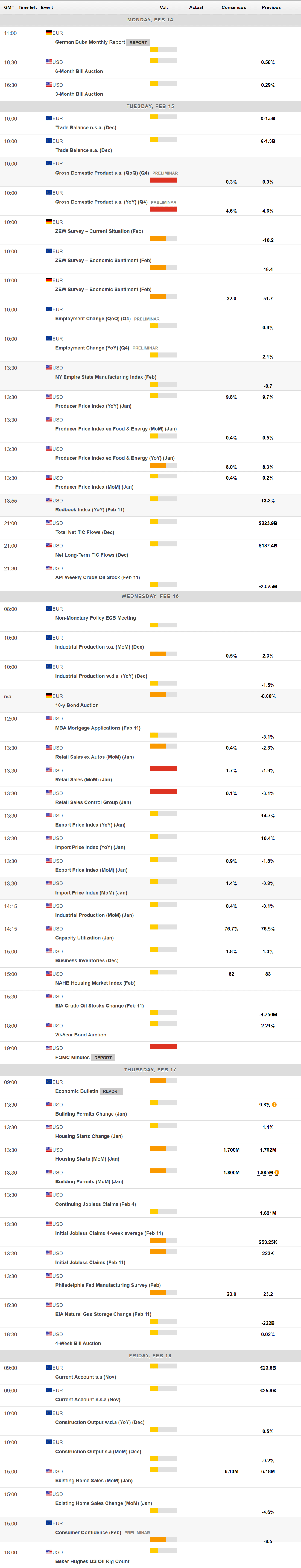
Task: Click the EU flag for Economic Bulletin event
Action: (49, 1082)
